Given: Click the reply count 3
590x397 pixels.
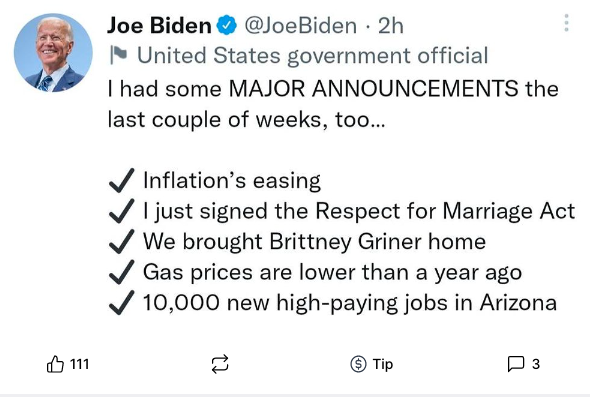Looking at the screenshot, I should point(536,364).
